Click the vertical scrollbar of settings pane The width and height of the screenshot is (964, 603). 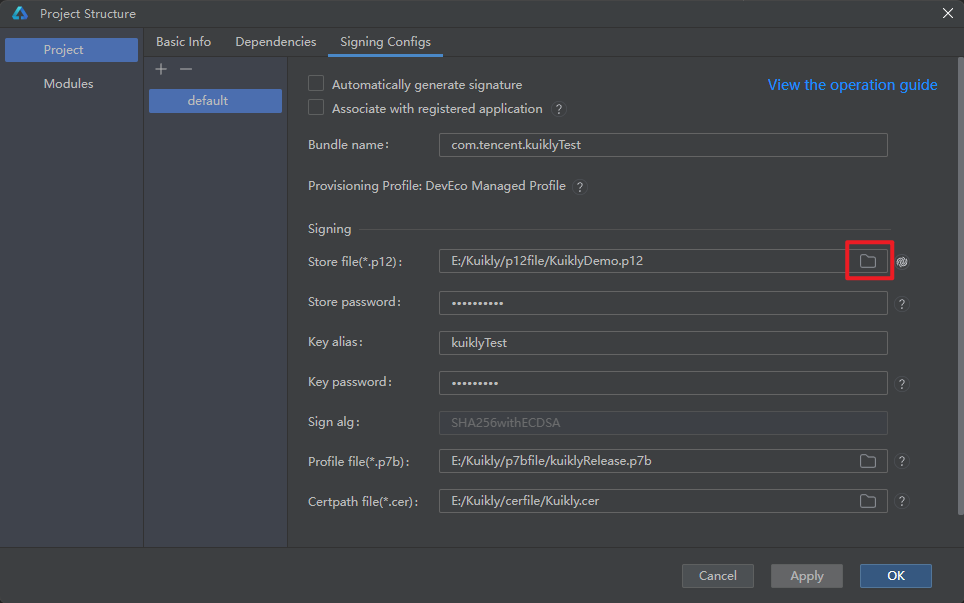(x=960, y=286)
